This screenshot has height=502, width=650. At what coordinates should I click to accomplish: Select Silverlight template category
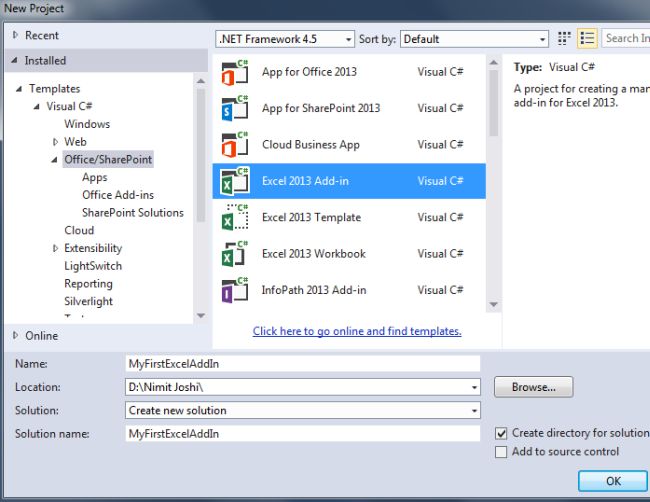tap(88, 301)
